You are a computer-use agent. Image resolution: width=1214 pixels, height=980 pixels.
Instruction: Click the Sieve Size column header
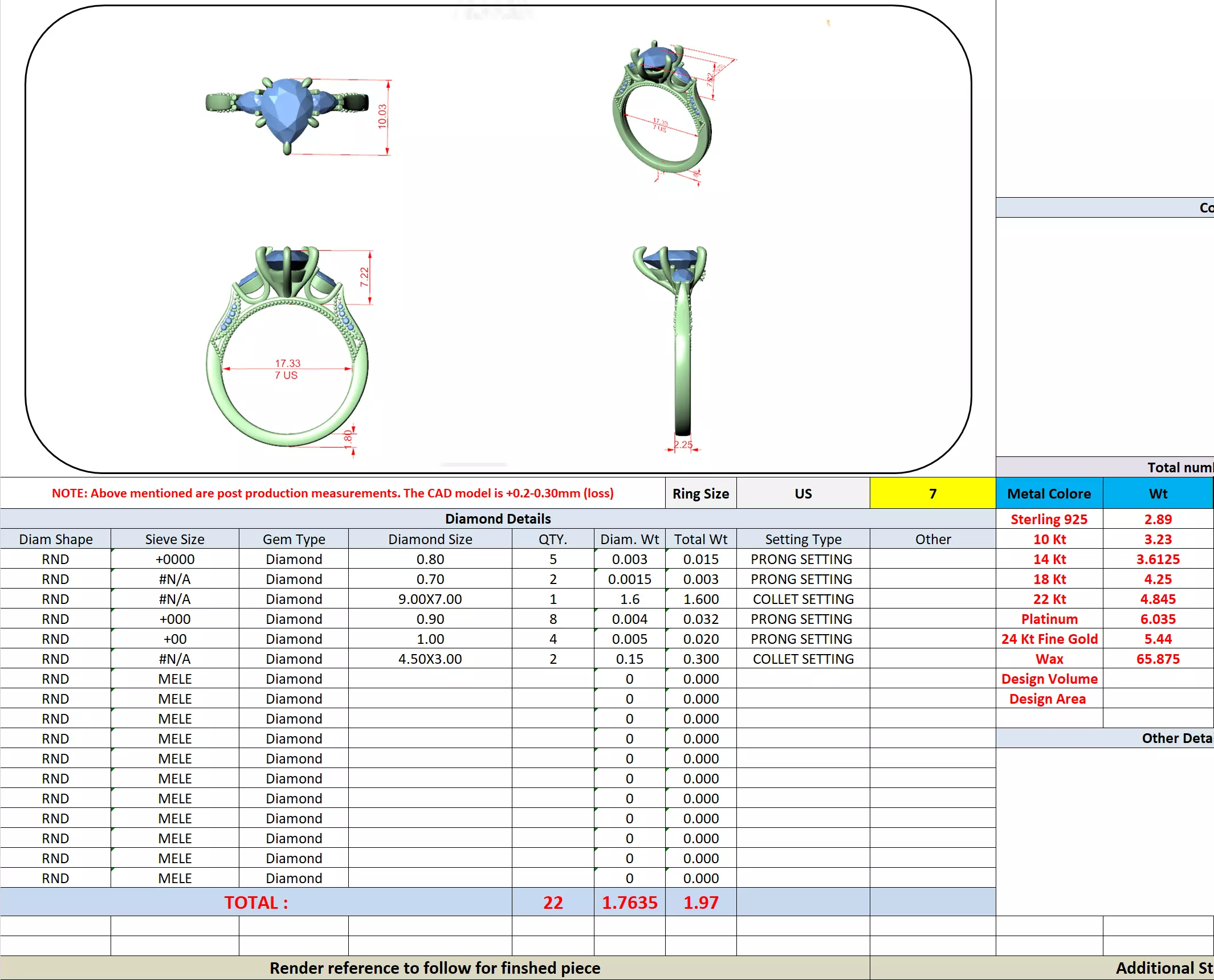174,539
